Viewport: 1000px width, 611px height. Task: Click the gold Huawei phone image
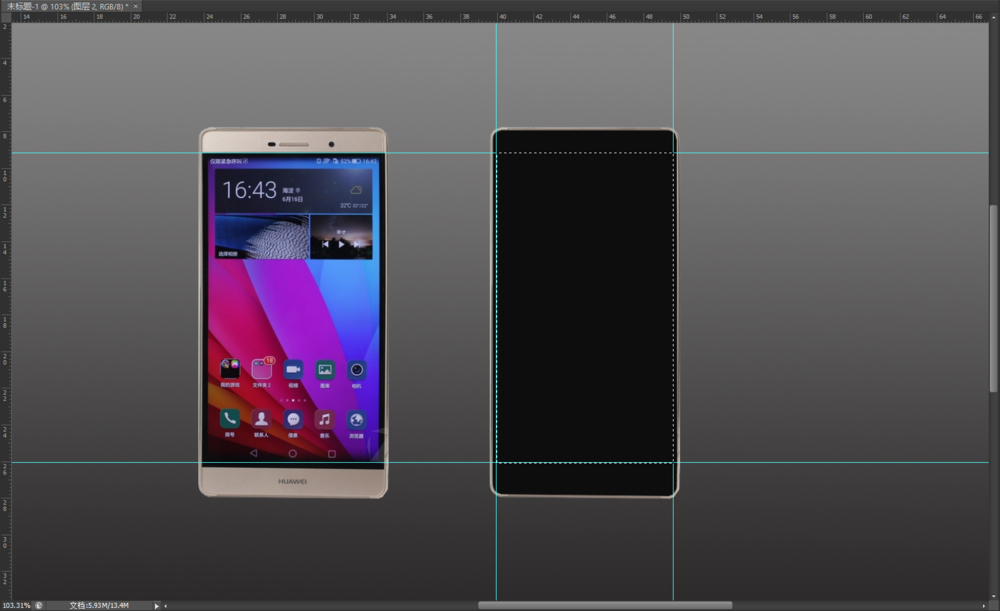293,313
